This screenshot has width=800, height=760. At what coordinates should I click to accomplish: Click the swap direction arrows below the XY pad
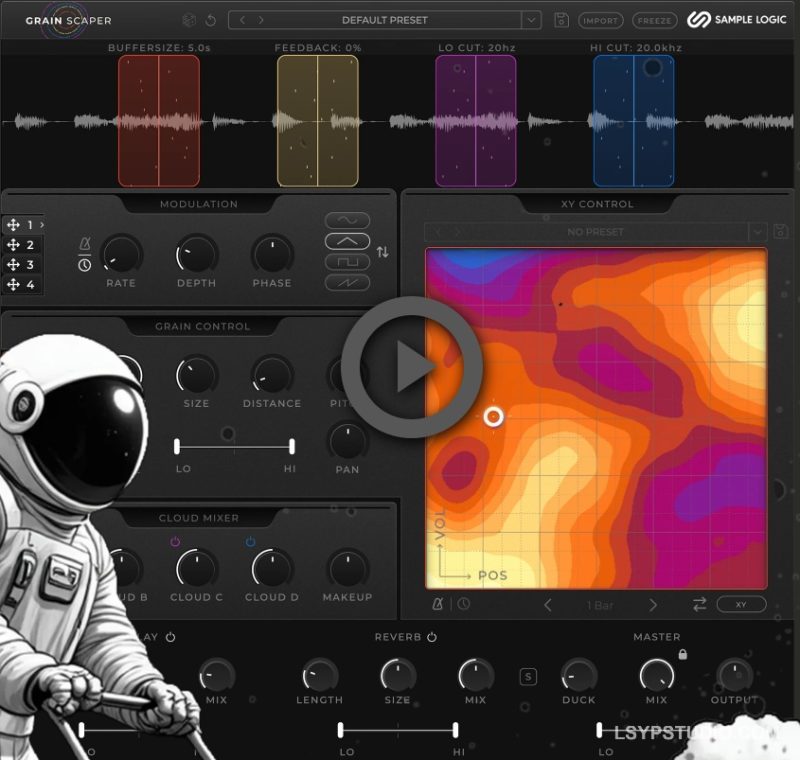coord(698,605)
